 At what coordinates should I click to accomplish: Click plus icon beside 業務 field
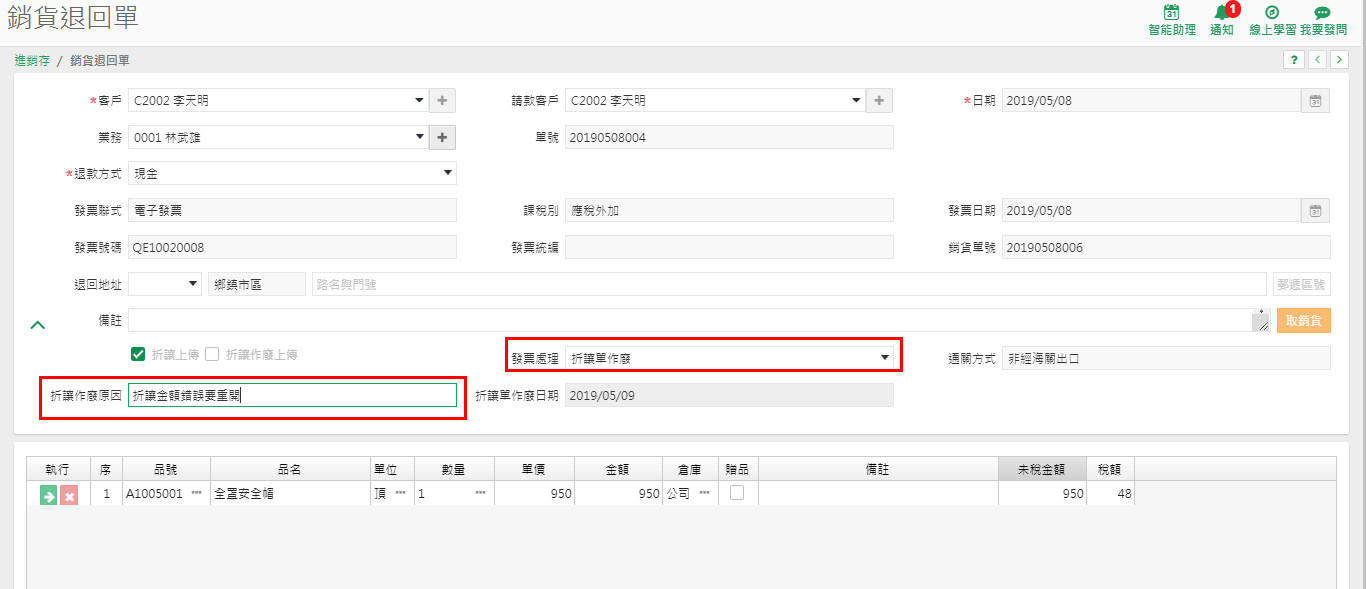click(443, 137)
